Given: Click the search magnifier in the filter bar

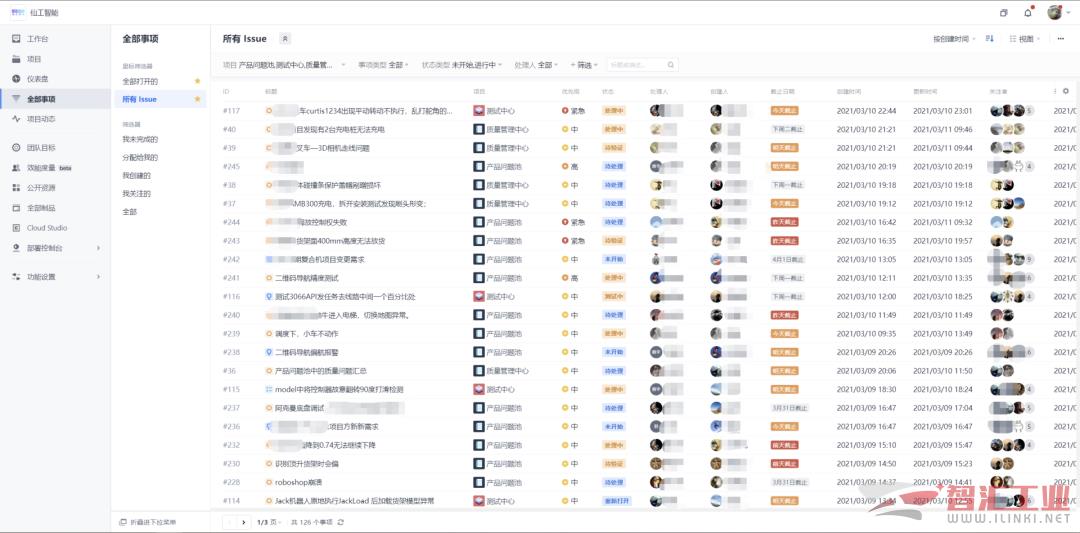Looking at the screenshot, I should click(671, 65).
